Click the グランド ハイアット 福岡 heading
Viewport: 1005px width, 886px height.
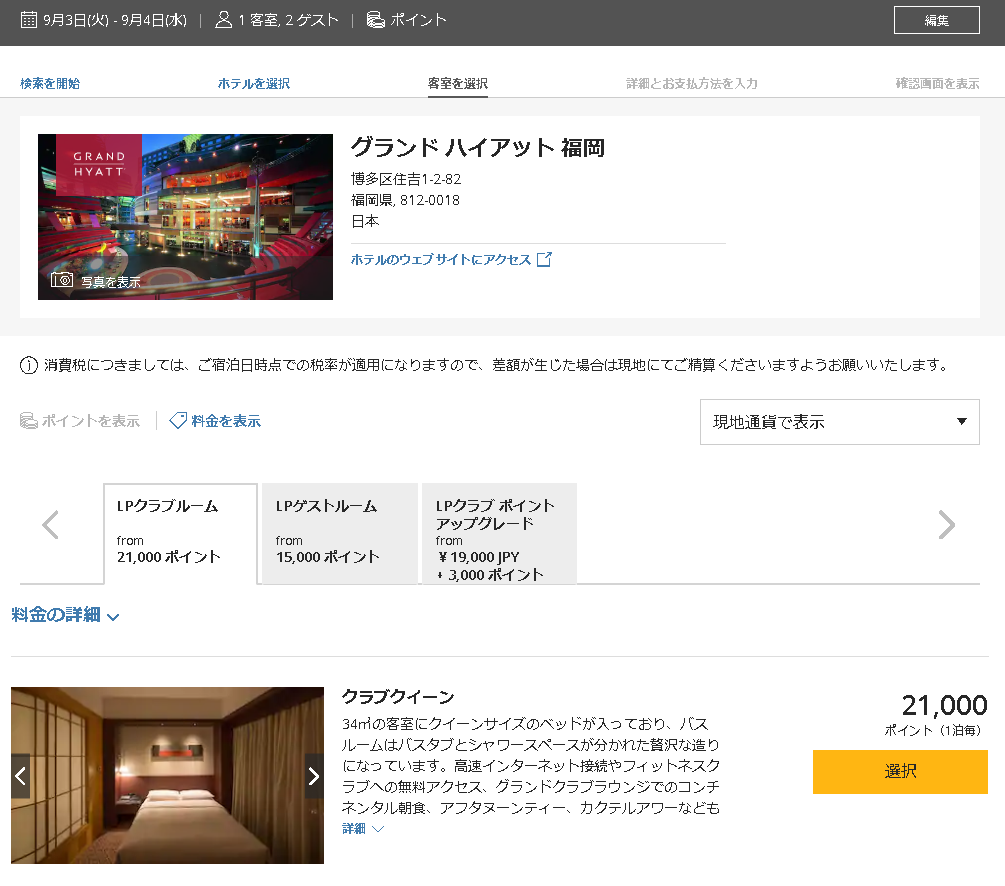478,147
